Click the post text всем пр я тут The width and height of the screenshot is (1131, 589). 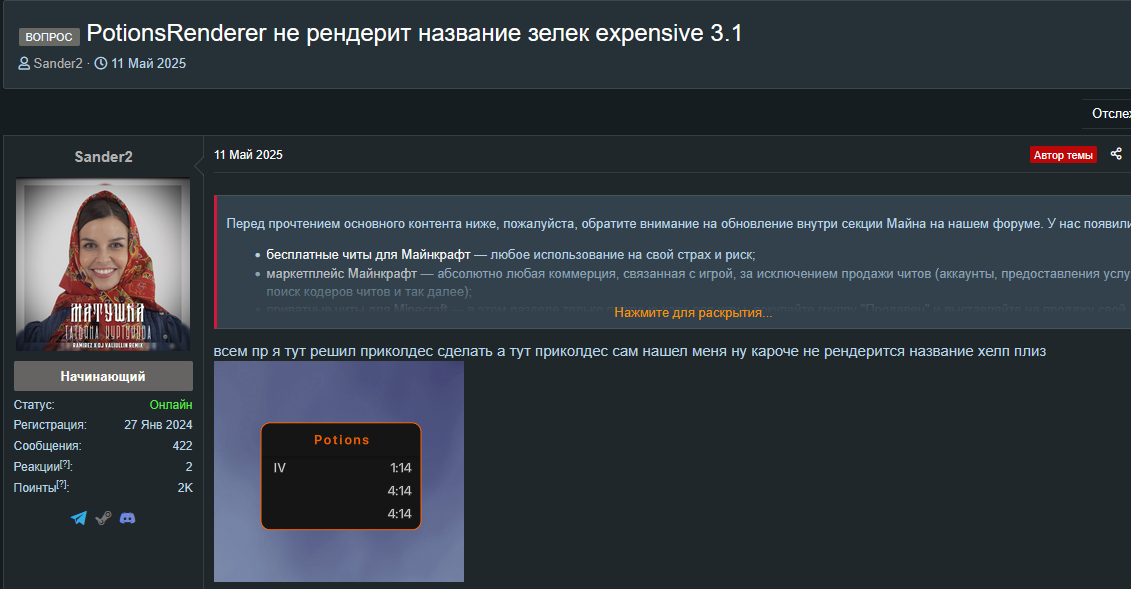(630, 351)
